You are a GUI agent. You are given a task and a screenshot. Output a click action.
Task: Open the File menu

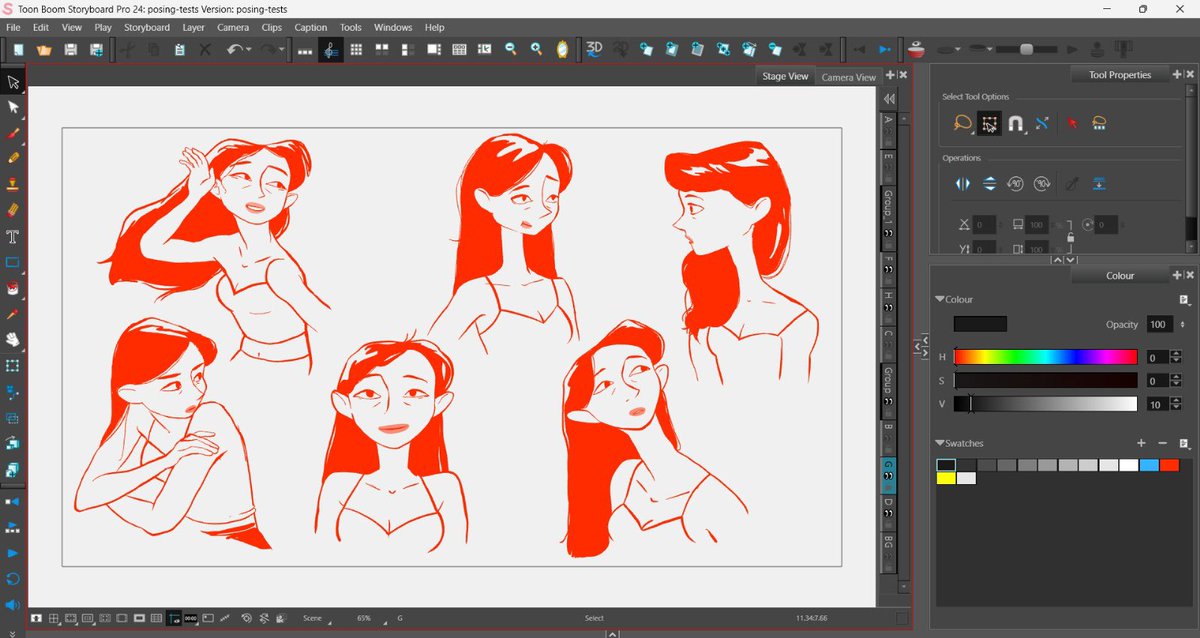tap(13, 27)
